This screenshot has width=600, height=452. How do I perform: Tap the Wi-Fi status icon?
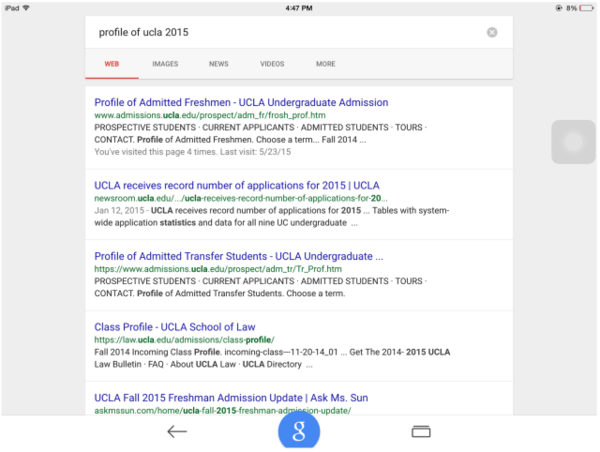[x=26, y=8]
